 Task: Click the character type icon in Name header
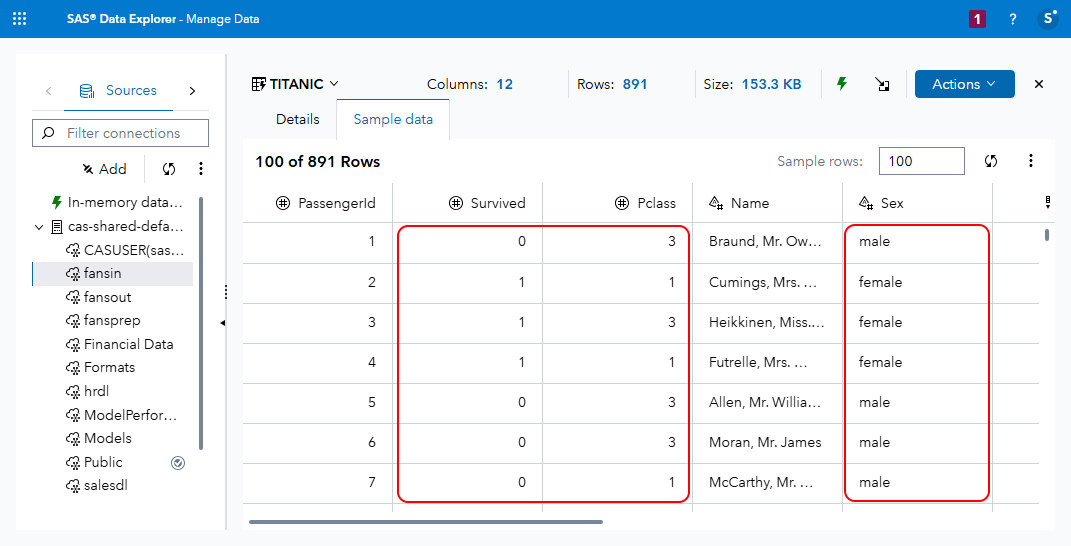(716, 203)
